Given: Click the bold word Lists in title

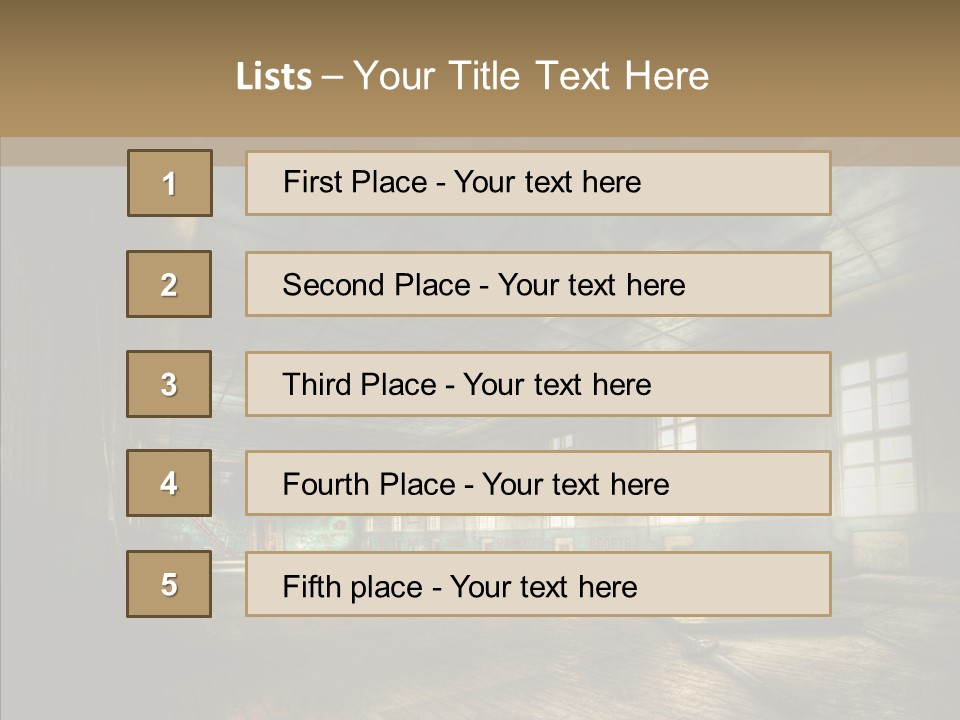Looking at the screenshot, I should [273, 77].
